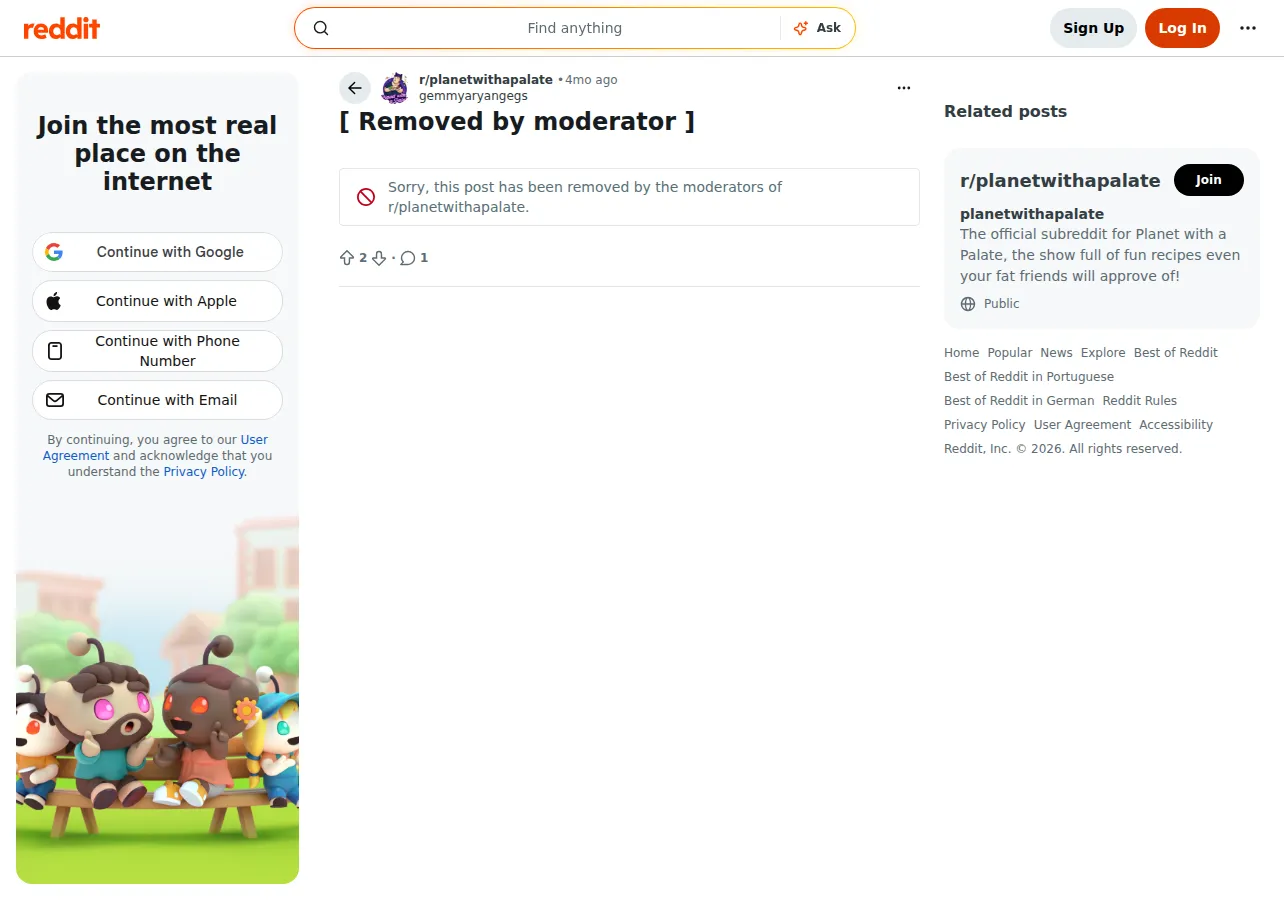Open the Explore footer link
The width and height of the screenshot is (1284, 900).
click(x=1103, y=353)
